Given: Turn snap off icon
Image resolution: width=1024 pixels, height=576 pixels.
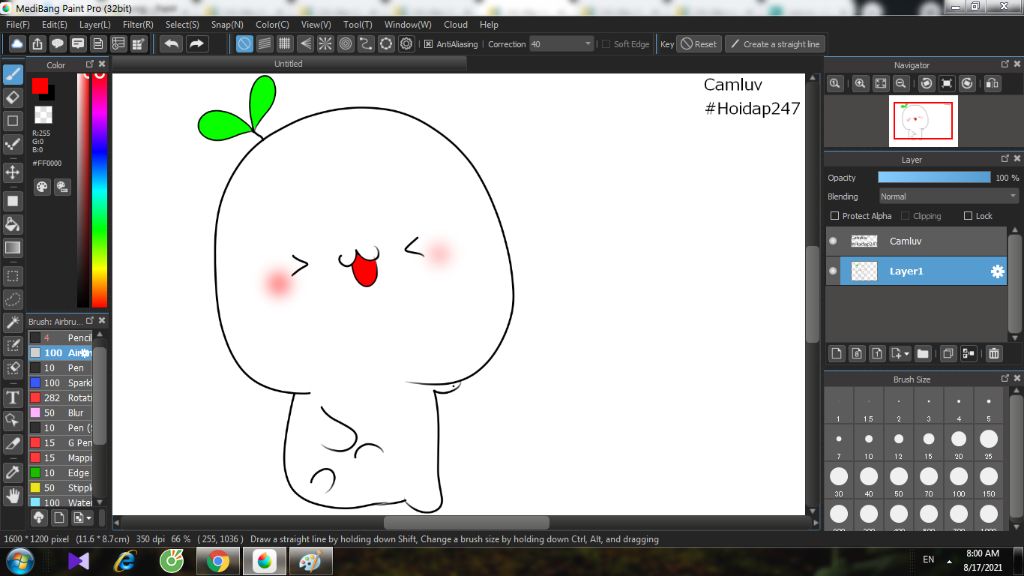Looking at the screenshot, I should 244,44.
